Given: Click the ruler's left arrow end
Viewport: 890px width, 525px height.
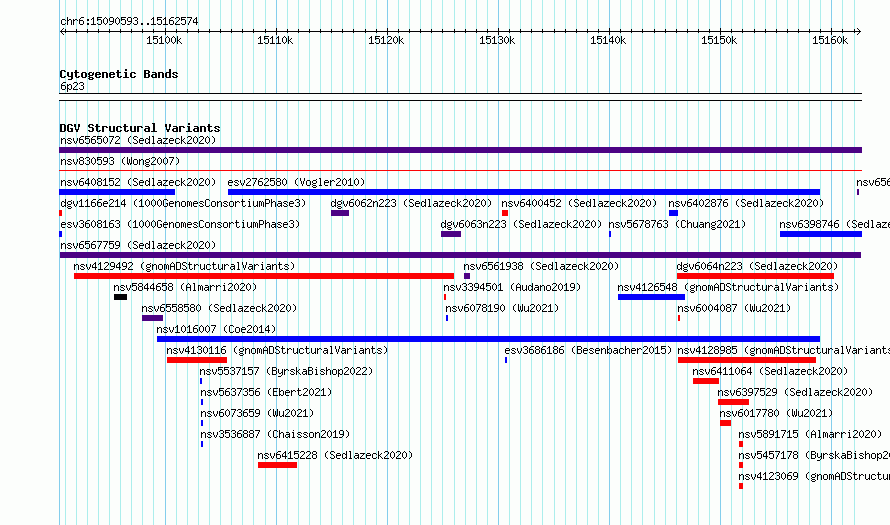Looking at the screenshot, I should tap(62, 32).
